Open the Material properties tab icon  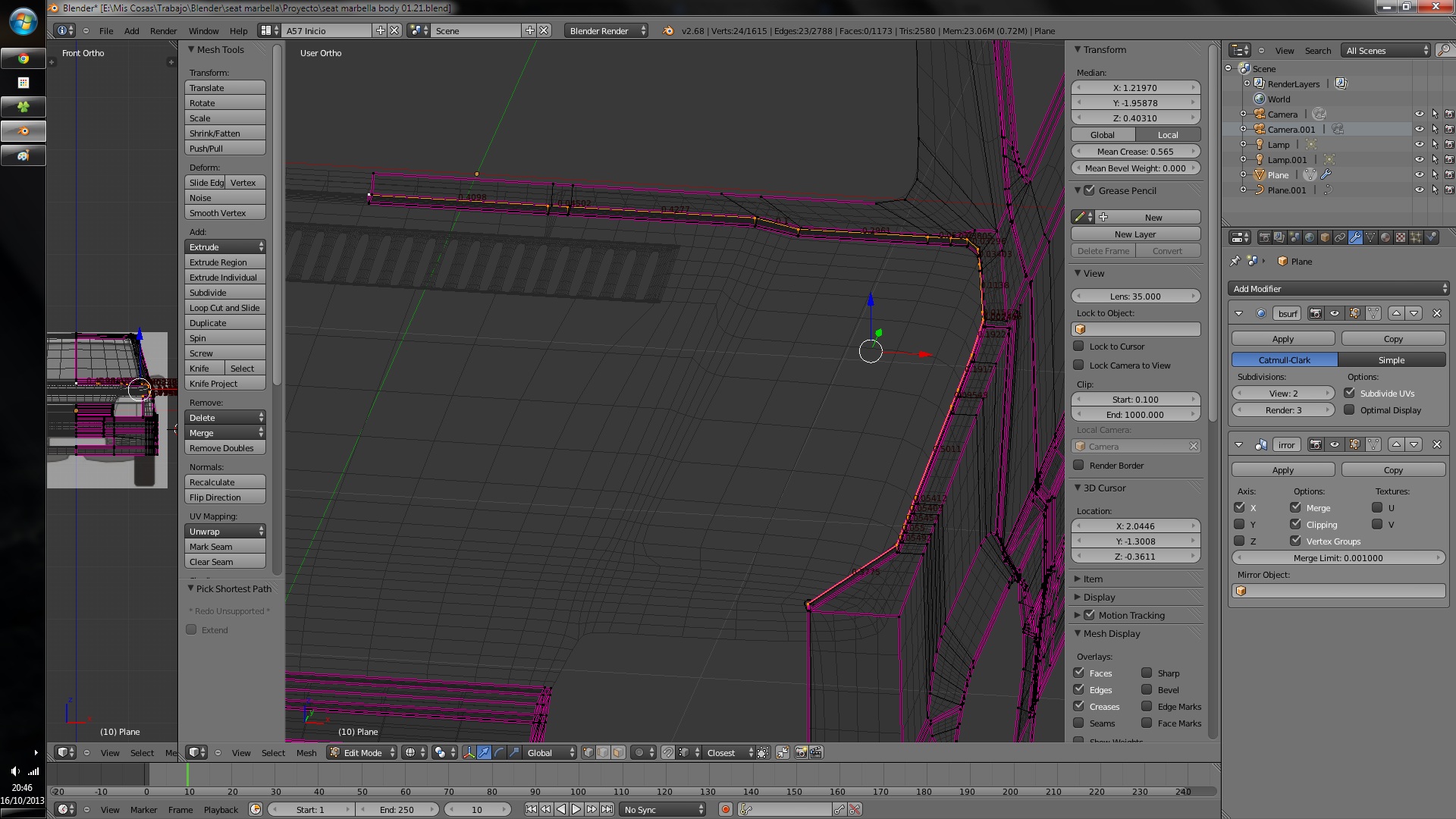click(x=1385, y=237)
